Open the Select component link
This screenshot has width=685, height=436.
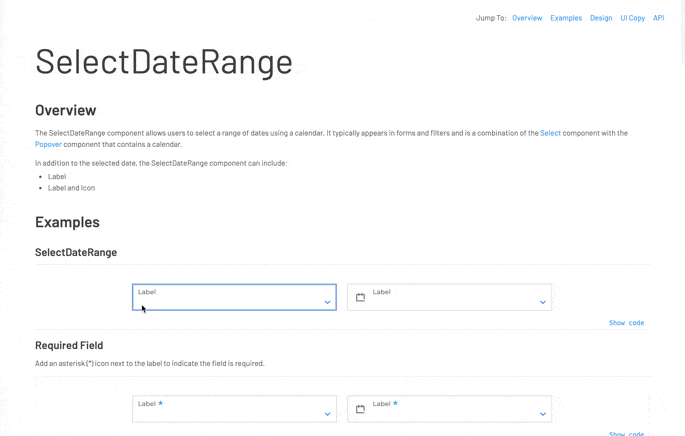550,133
